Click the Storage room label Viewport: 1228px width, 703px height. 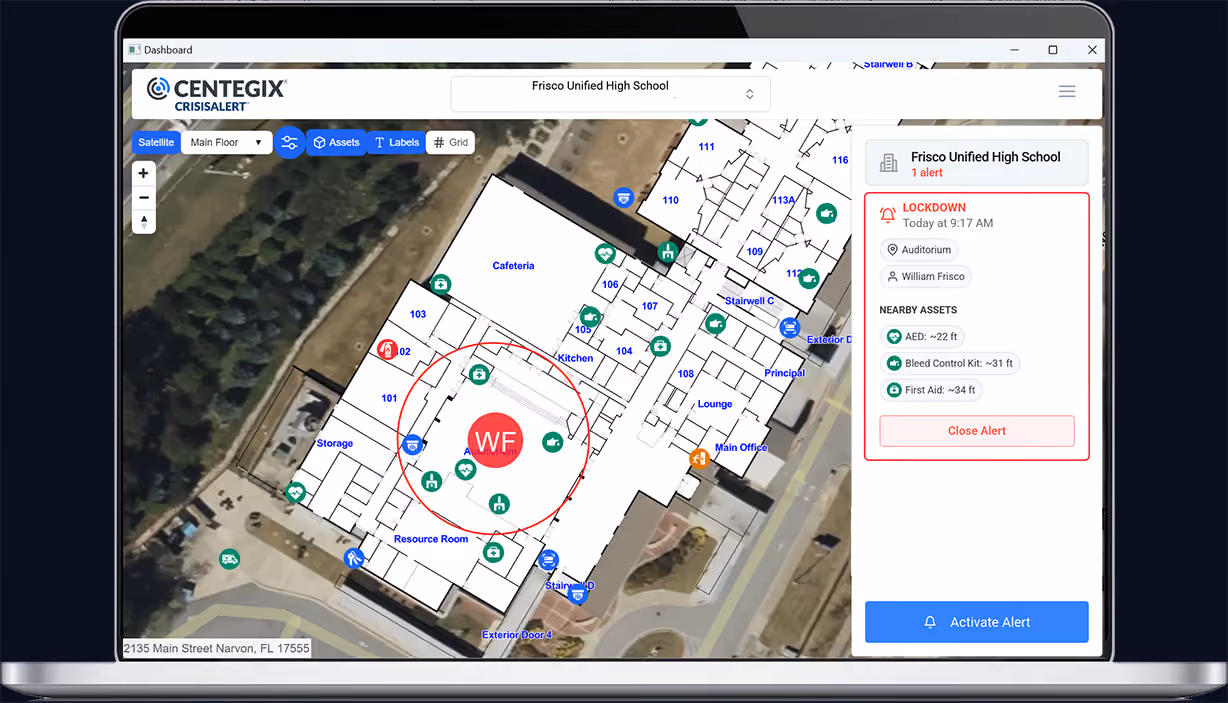pyautogui.click(x=335, y=443)
